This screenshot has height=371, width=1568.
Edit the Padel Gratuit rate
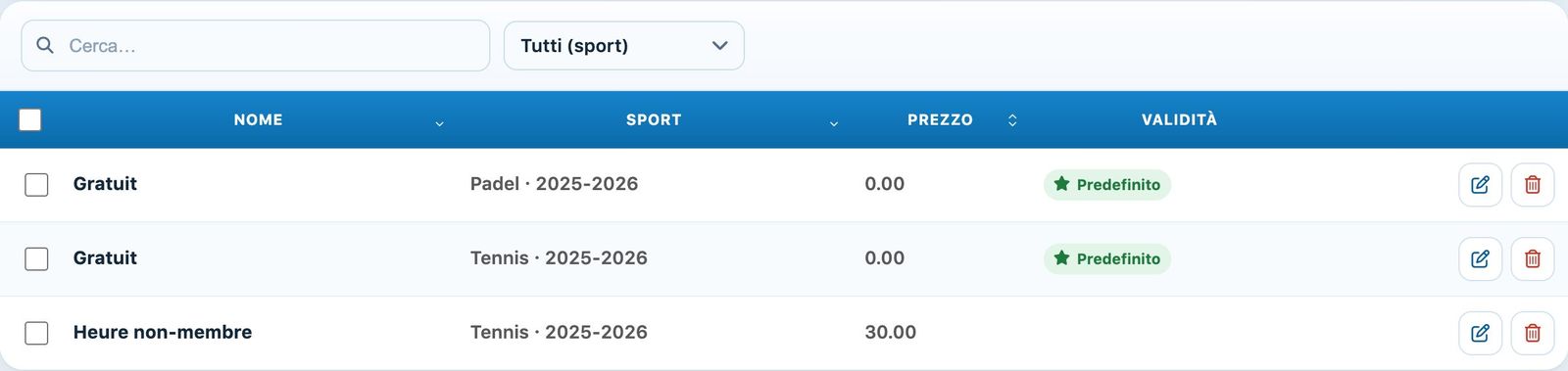click(1480, 185)
